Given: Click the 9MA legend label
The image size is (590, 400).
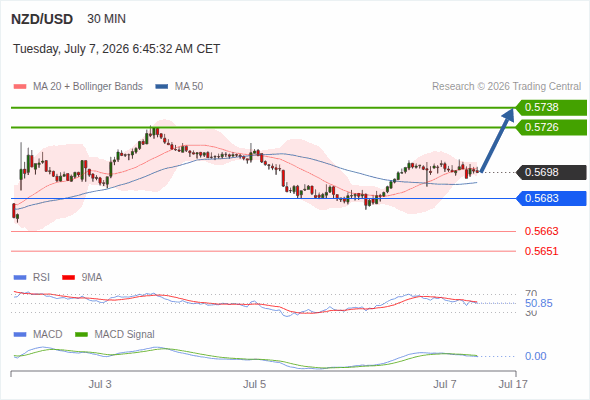Looking at the screenshot, I should point(92,278).
